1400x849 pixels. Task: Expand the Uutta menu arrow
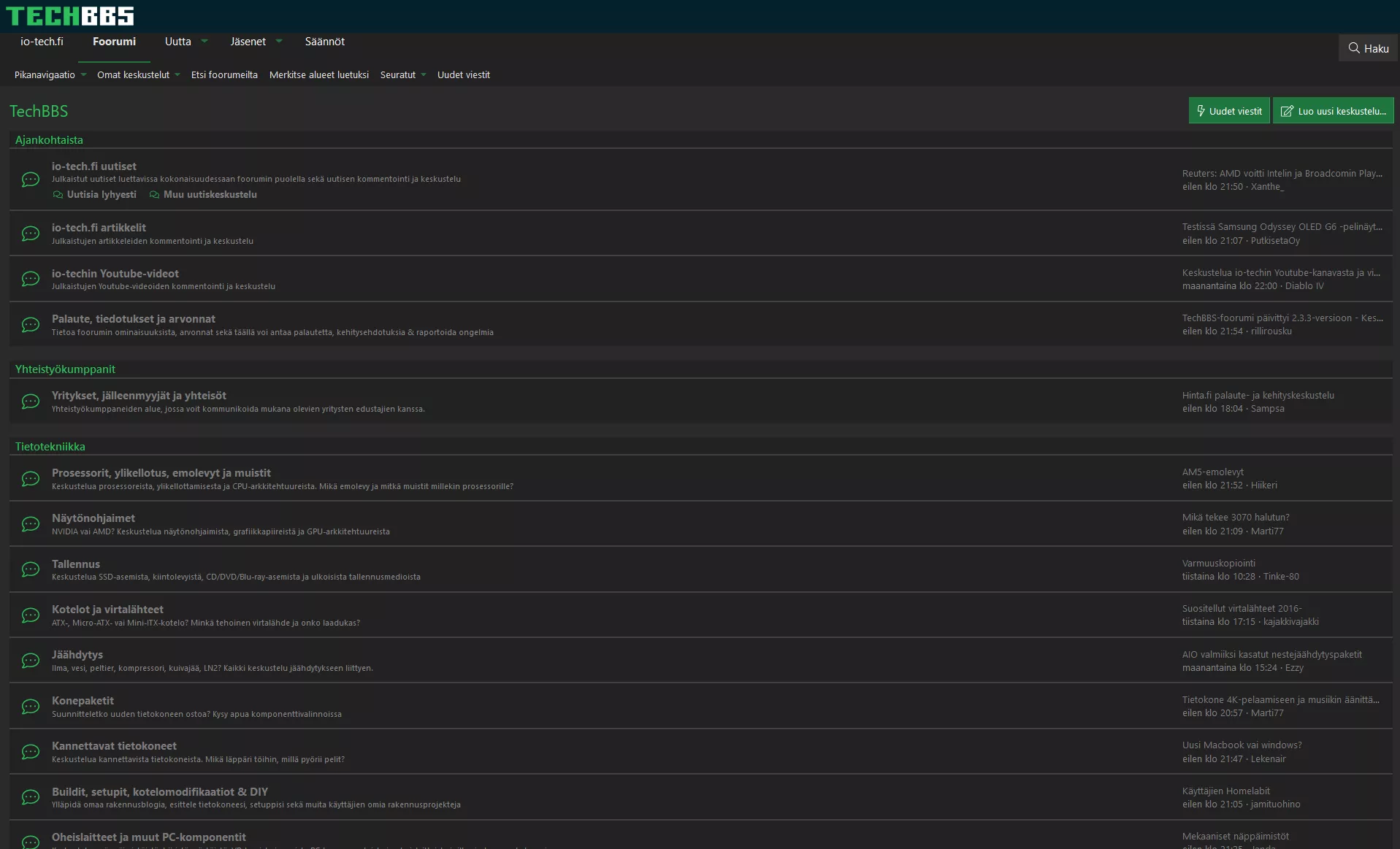coord(204,41)
